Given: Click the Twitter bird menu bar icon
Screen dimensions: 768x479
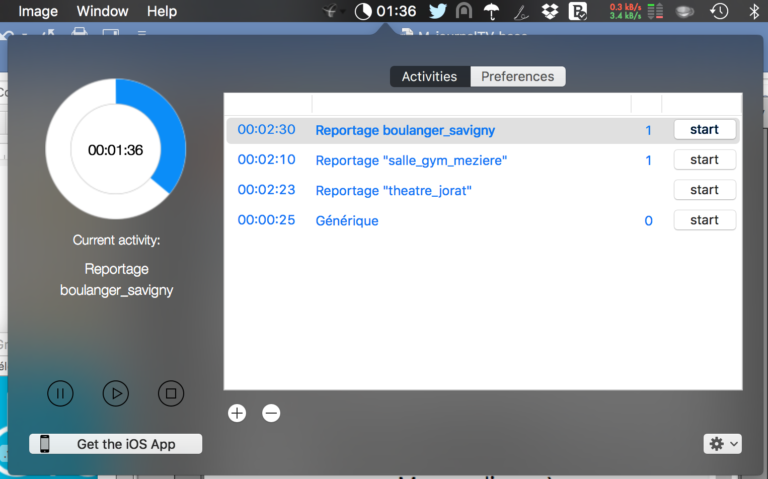Looking at the screenshot, I should 437,12.
